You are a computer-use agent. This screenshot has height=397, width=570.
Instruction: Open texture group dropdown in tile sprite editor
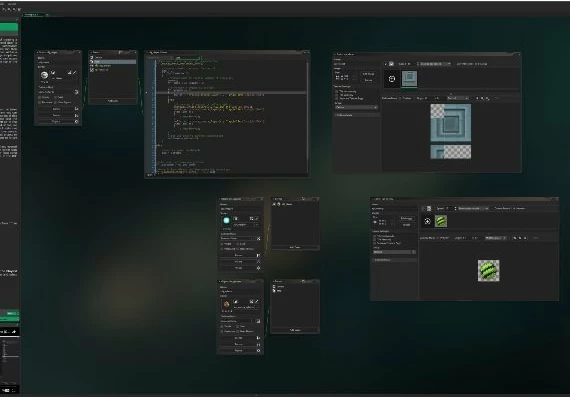point(356,107)
